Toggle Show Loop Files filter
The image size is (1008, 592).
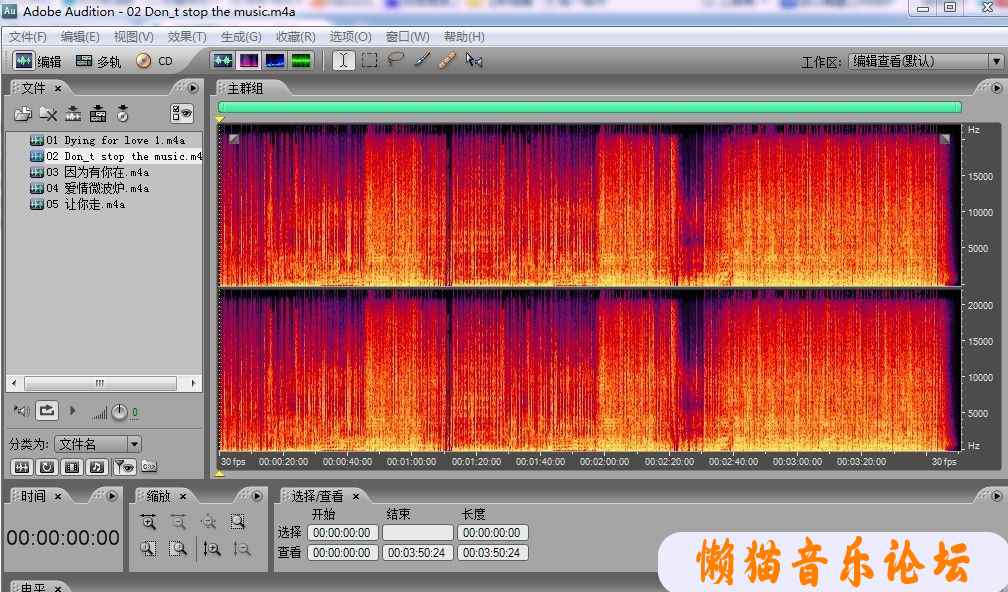[47, 467]
